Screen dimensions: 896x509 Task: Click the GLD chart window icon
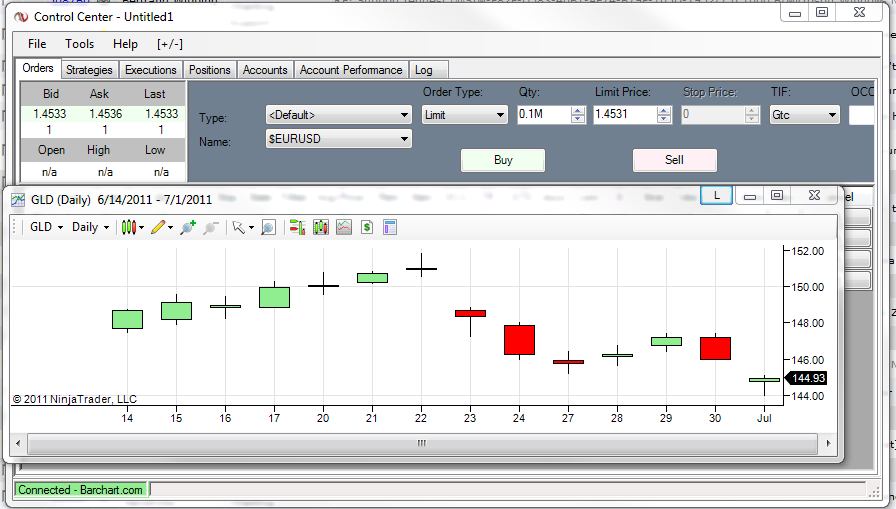(x=18, y=199)
